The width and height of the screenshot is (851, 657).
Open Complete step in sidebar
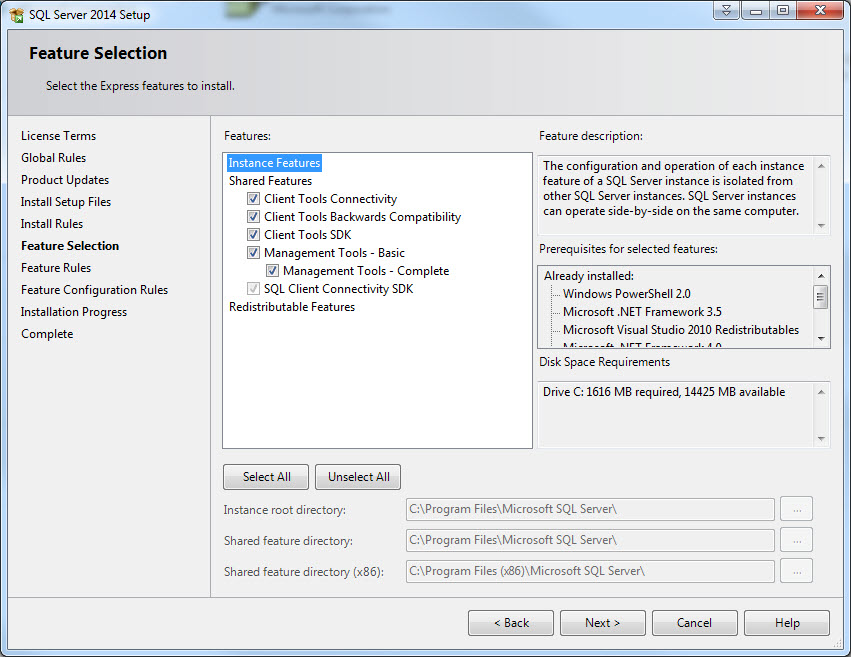point(47,334)
